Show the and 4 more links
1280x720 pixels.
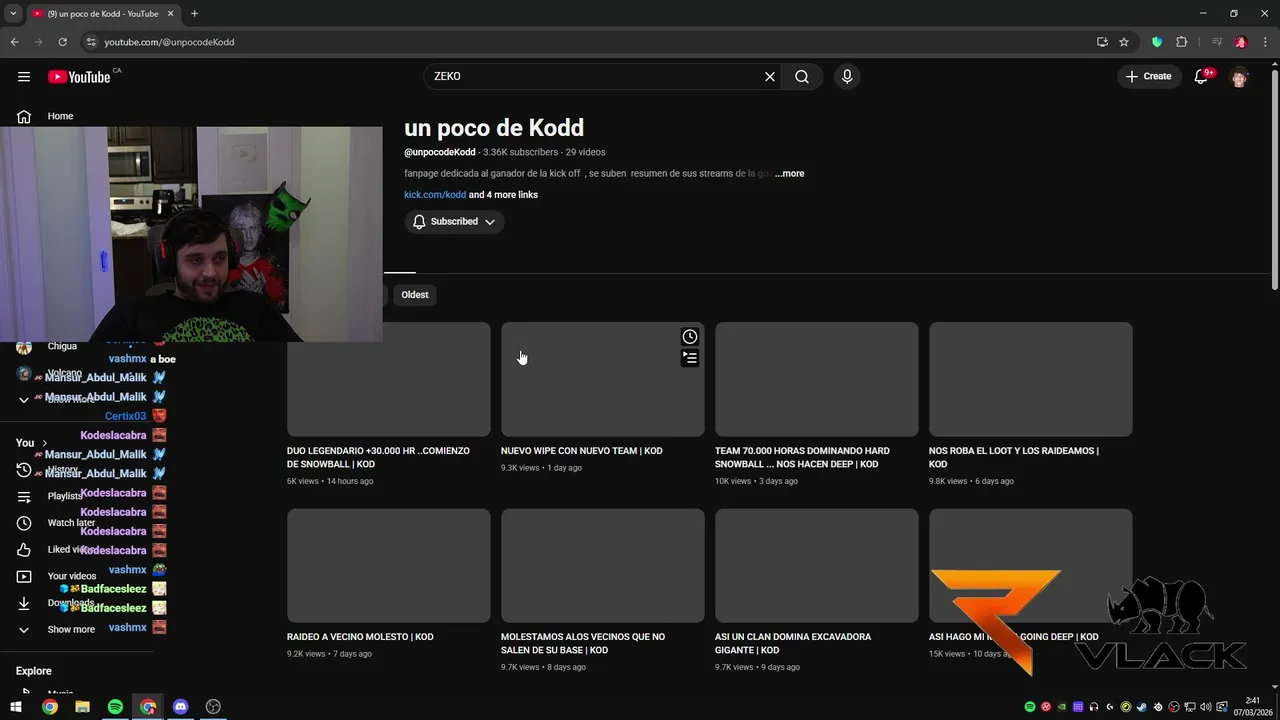[x=503, y=195]
